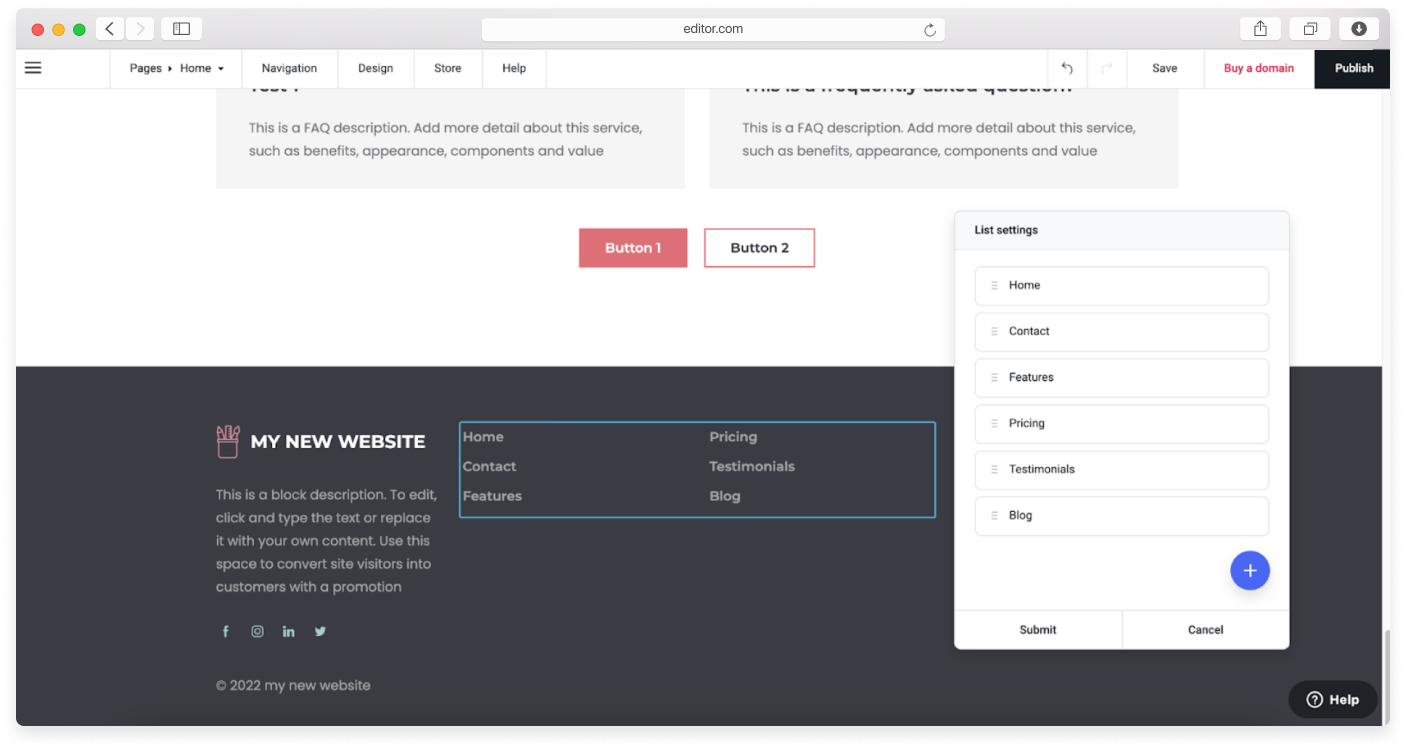Click drag handle icon next to Pricing item
This screenshot has height=750, width=1406.
(994, 424)
